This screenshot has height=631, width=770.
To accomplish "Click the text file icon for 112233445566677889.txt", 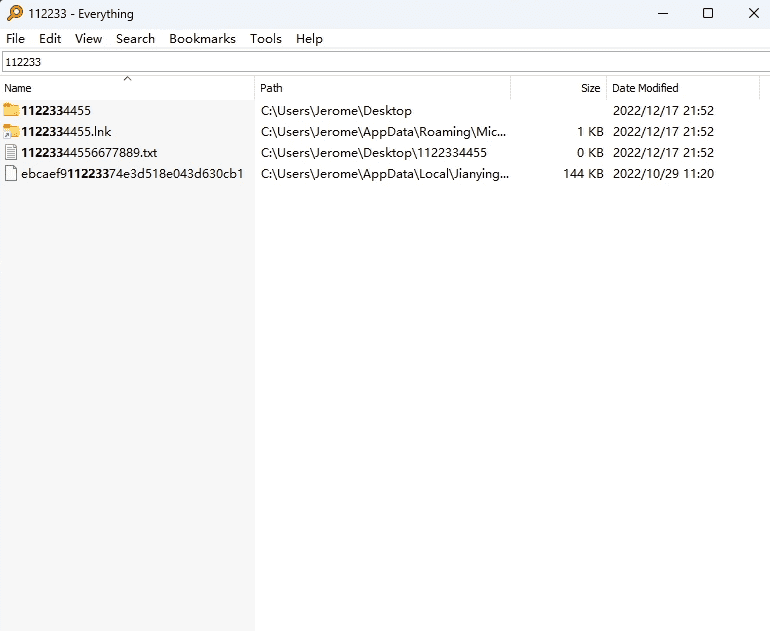I will tap(11, 153).
